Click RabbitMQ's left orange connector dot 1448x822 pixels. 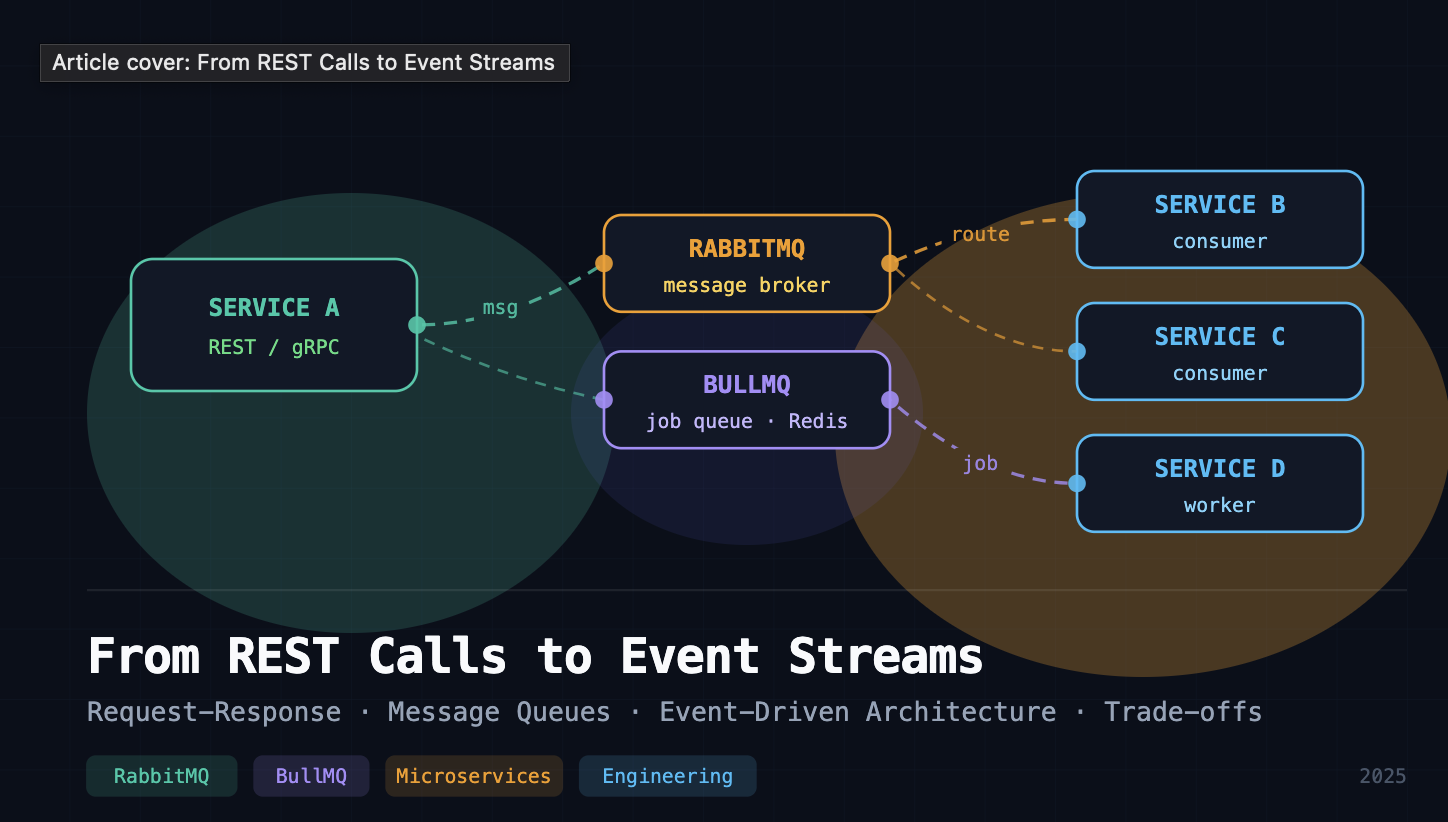pyautogui.click(x=604, y=264)
